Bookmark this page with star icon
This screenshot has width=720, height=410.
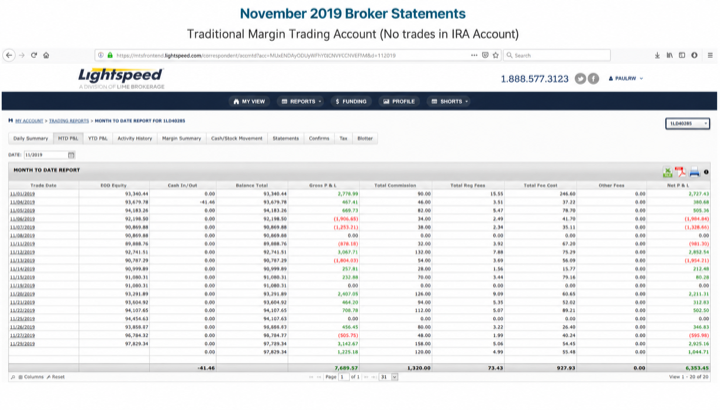click(495, 55)
